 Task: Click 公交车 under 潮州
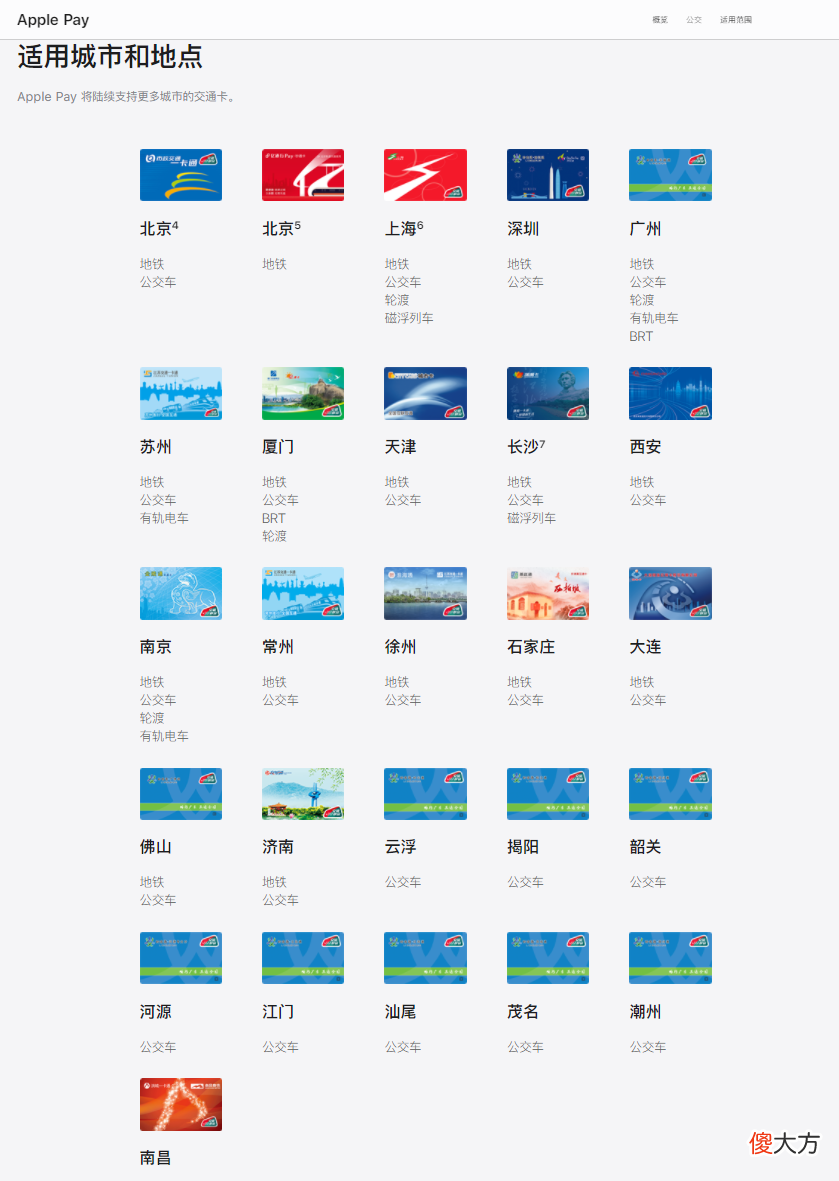(648, 1047)
